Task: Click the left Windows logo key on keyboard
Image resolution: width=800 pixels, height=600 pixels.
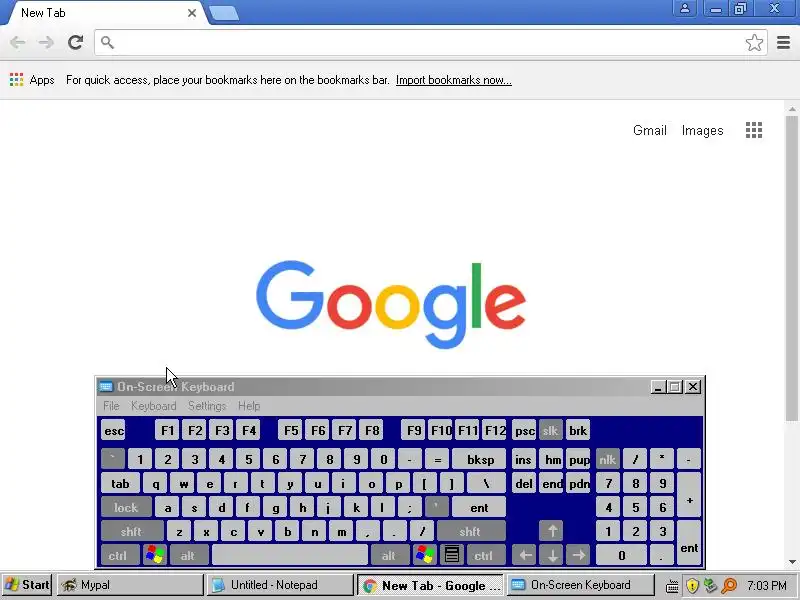Action: tap(155, 555)
